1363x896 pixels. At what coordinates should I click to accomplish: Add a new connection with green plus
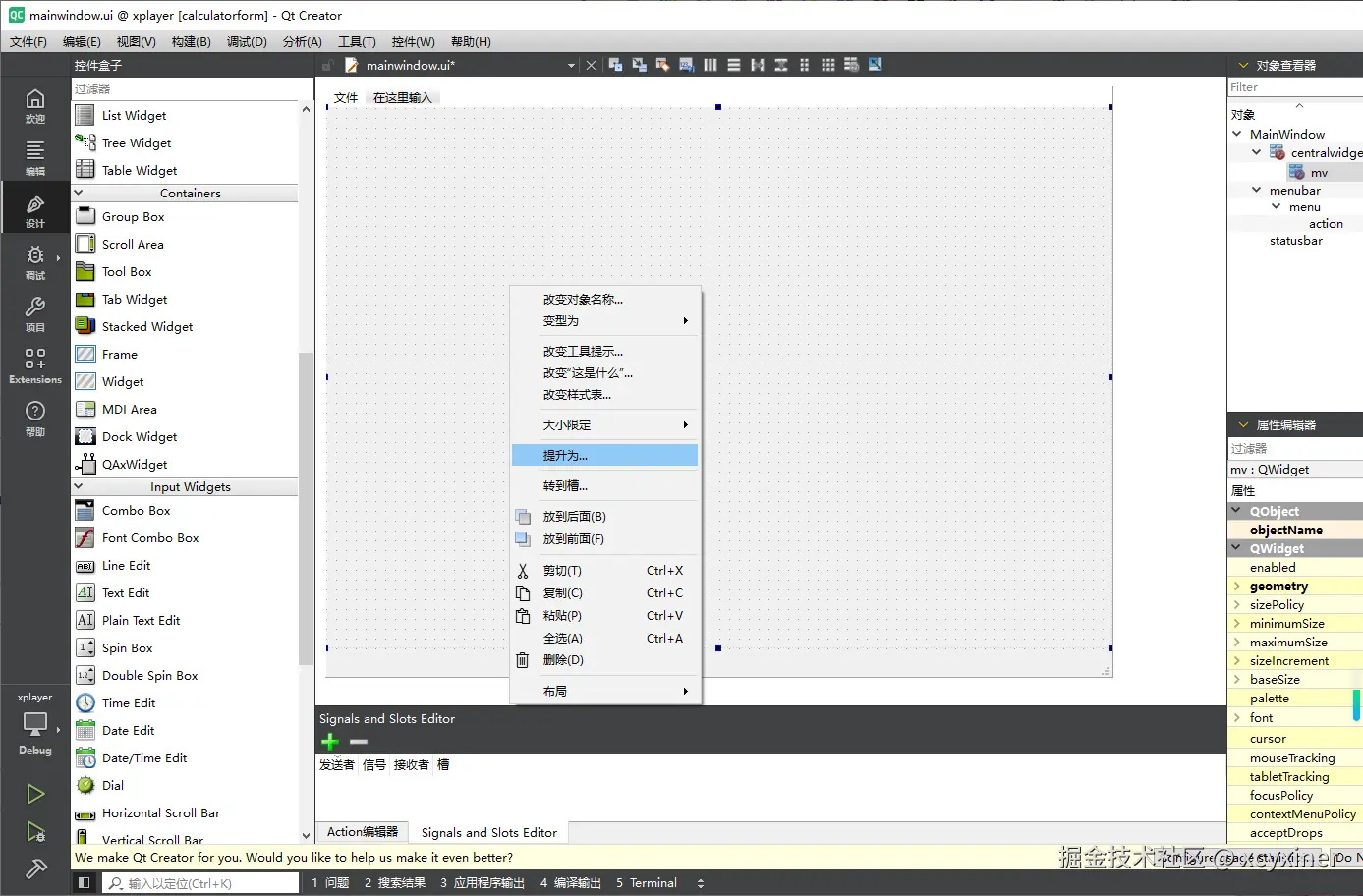[330, 742]
